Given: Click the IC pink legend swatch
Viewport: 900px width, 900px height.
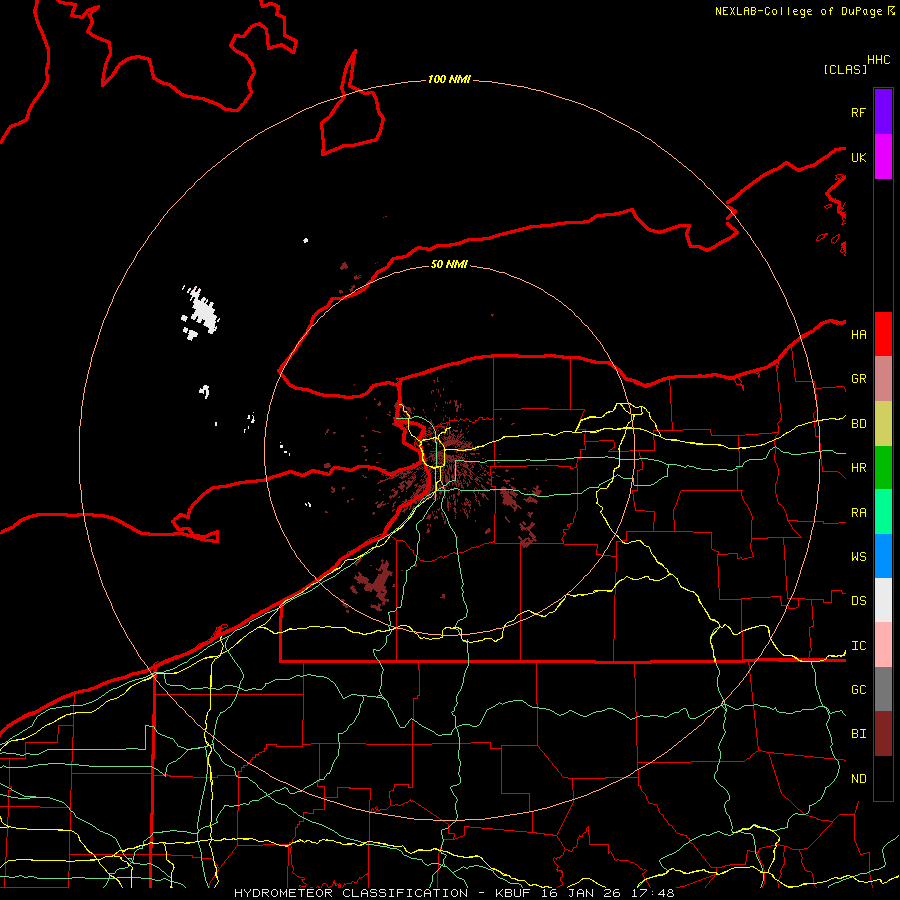Looking at the screenshot, I should 883,645.
